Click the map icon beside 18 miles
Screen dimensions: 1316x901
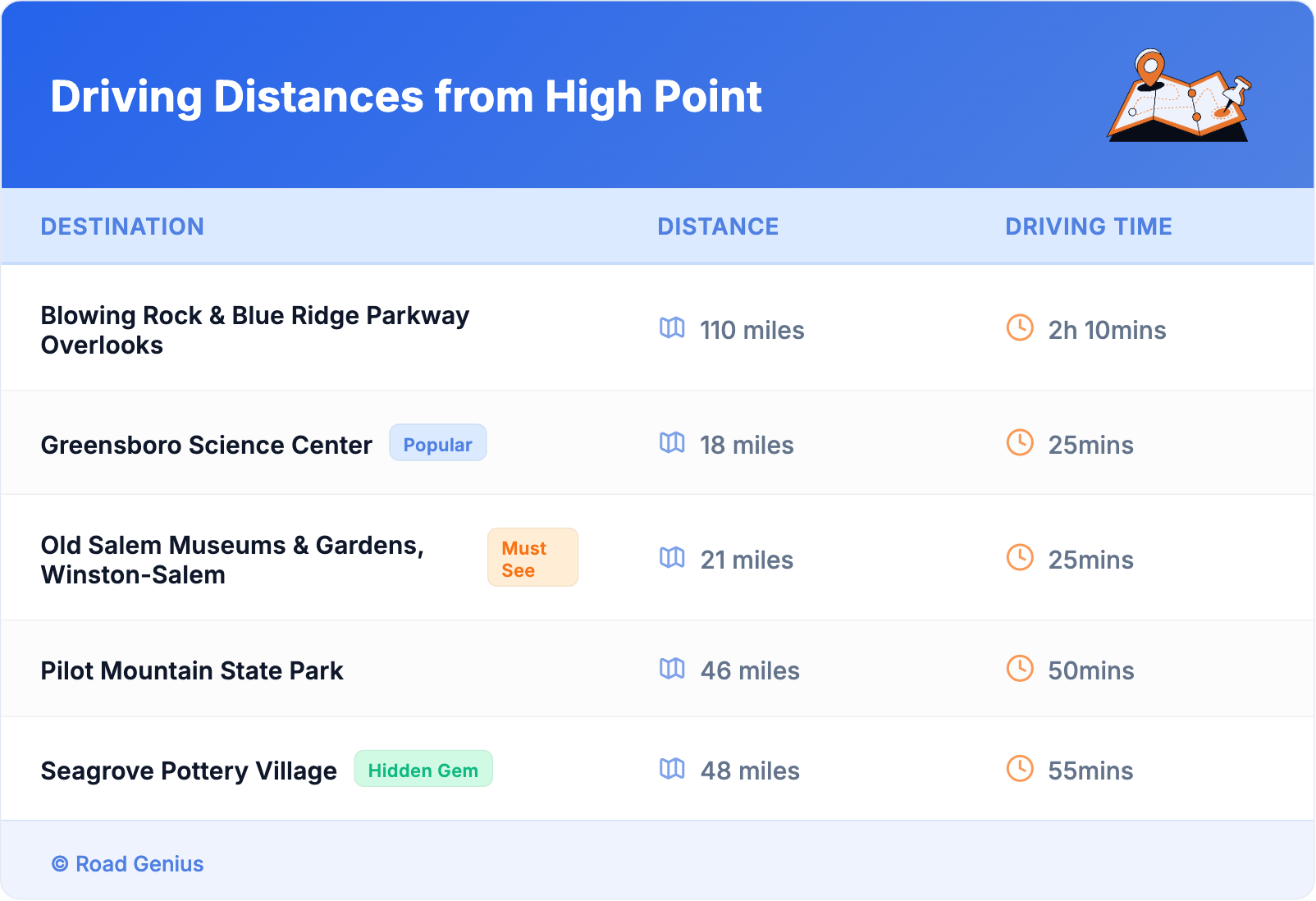672,443
